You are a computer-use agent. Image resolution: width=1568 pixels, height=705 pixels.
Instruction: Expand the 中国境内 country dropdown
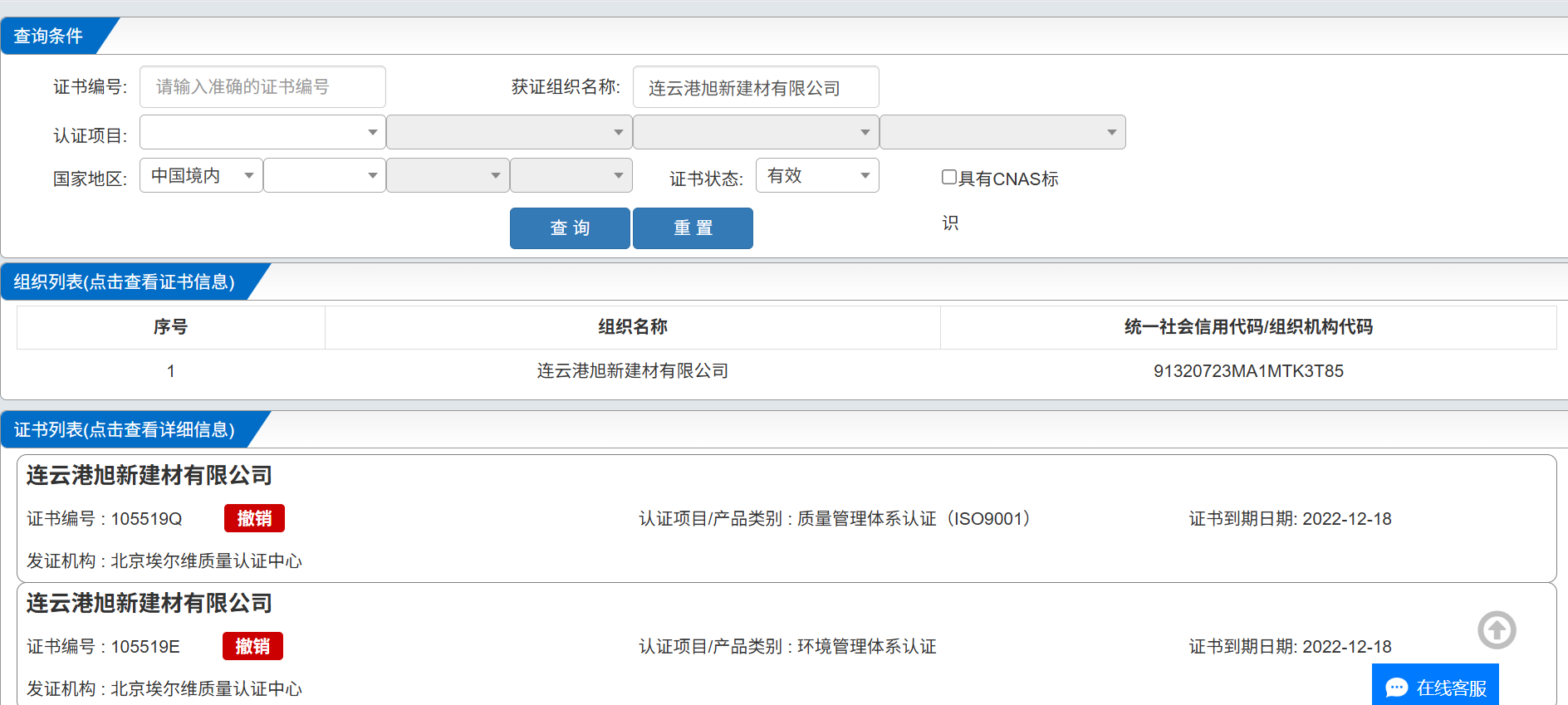(201, 175)
